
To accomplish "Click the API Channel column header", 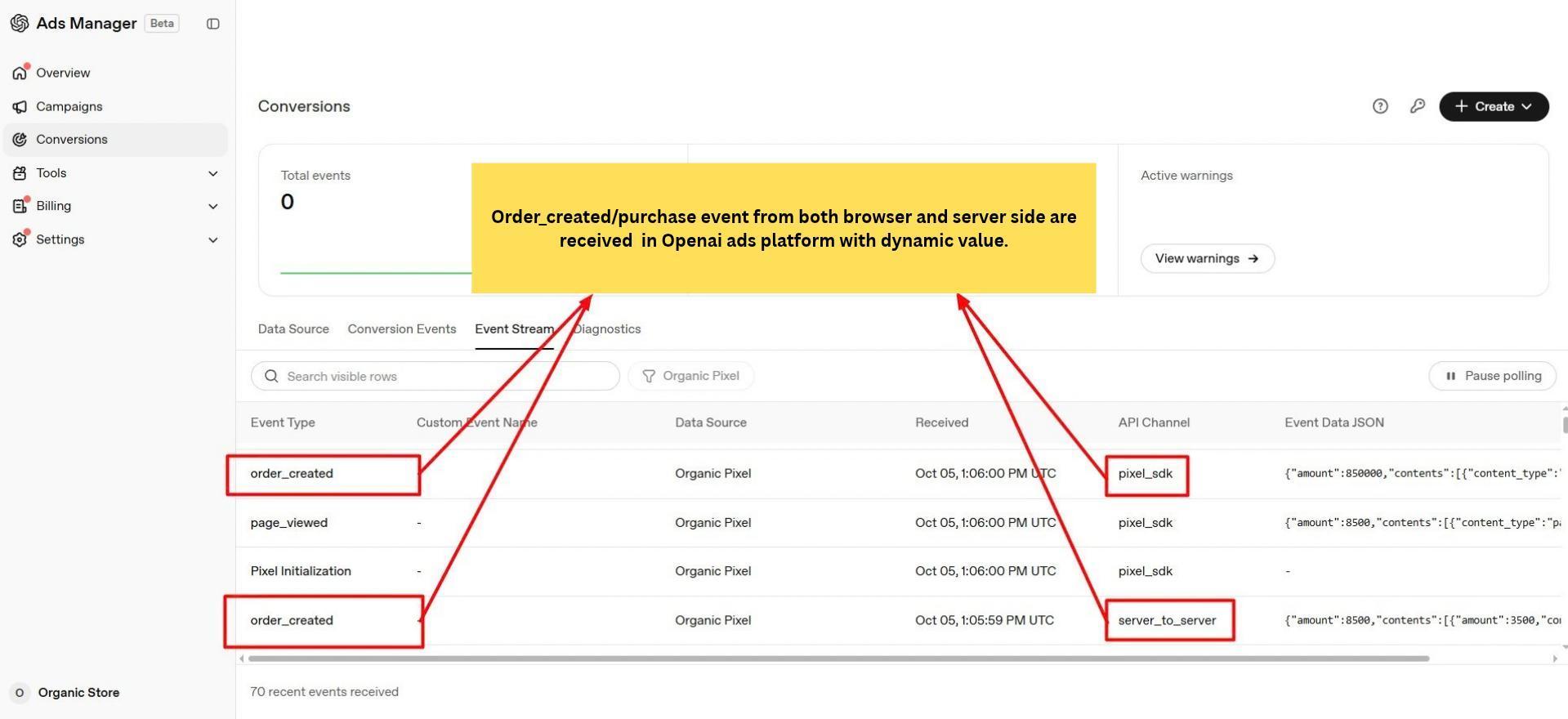I will [1154, 422].
